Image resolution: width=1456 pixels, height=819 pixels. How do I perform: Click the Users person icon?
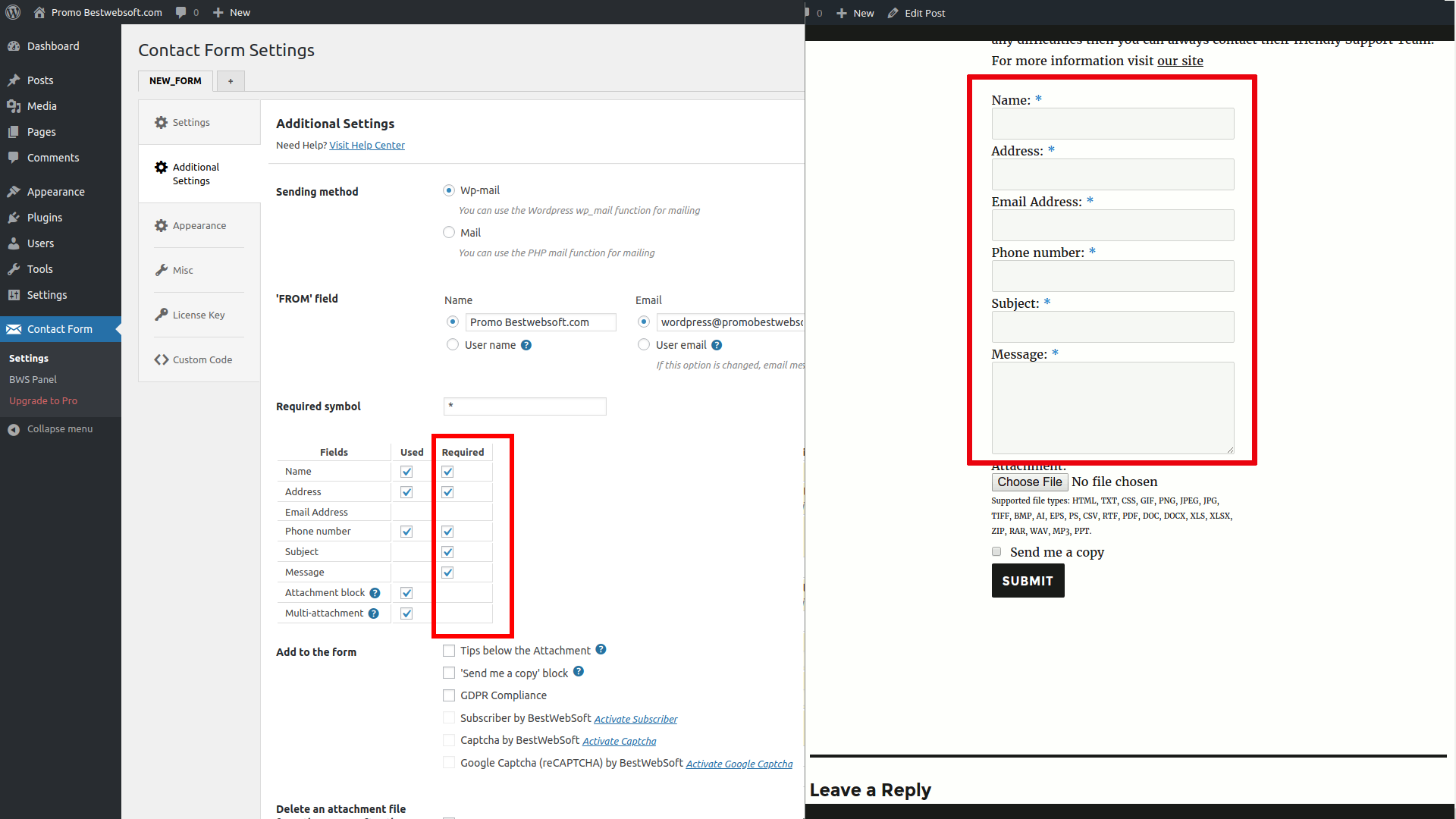[x=14, y=243]
